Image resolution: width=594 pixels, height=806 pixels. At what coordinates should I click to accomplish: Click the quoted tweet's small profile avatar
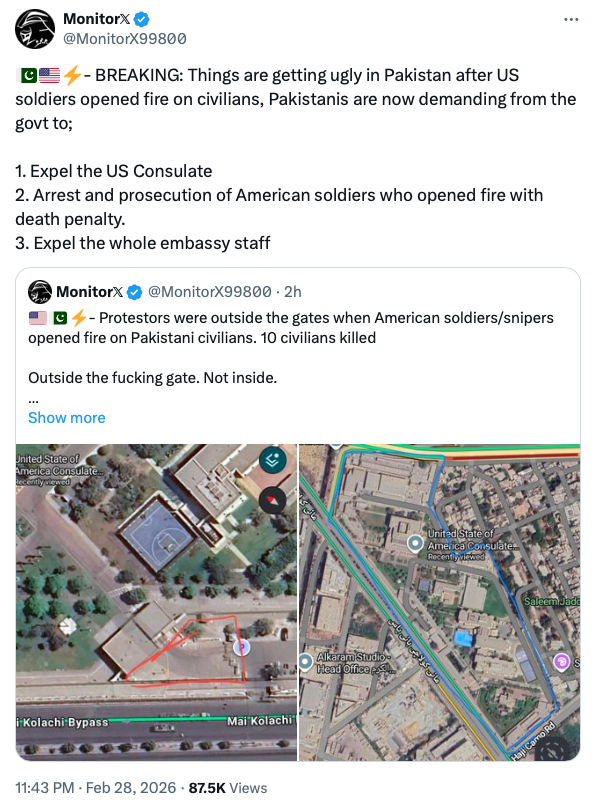pyautogui.click(x=40, y=292)
